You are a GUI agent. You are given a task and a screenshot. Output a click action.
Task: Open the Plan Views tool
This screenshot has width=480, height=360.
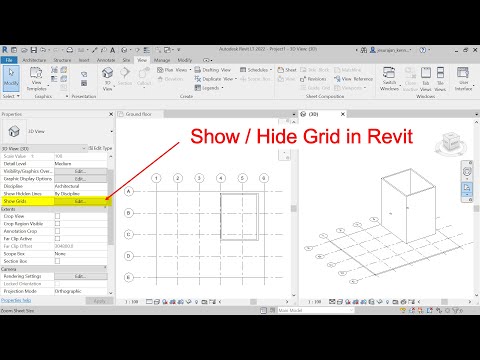coord(174,70)
